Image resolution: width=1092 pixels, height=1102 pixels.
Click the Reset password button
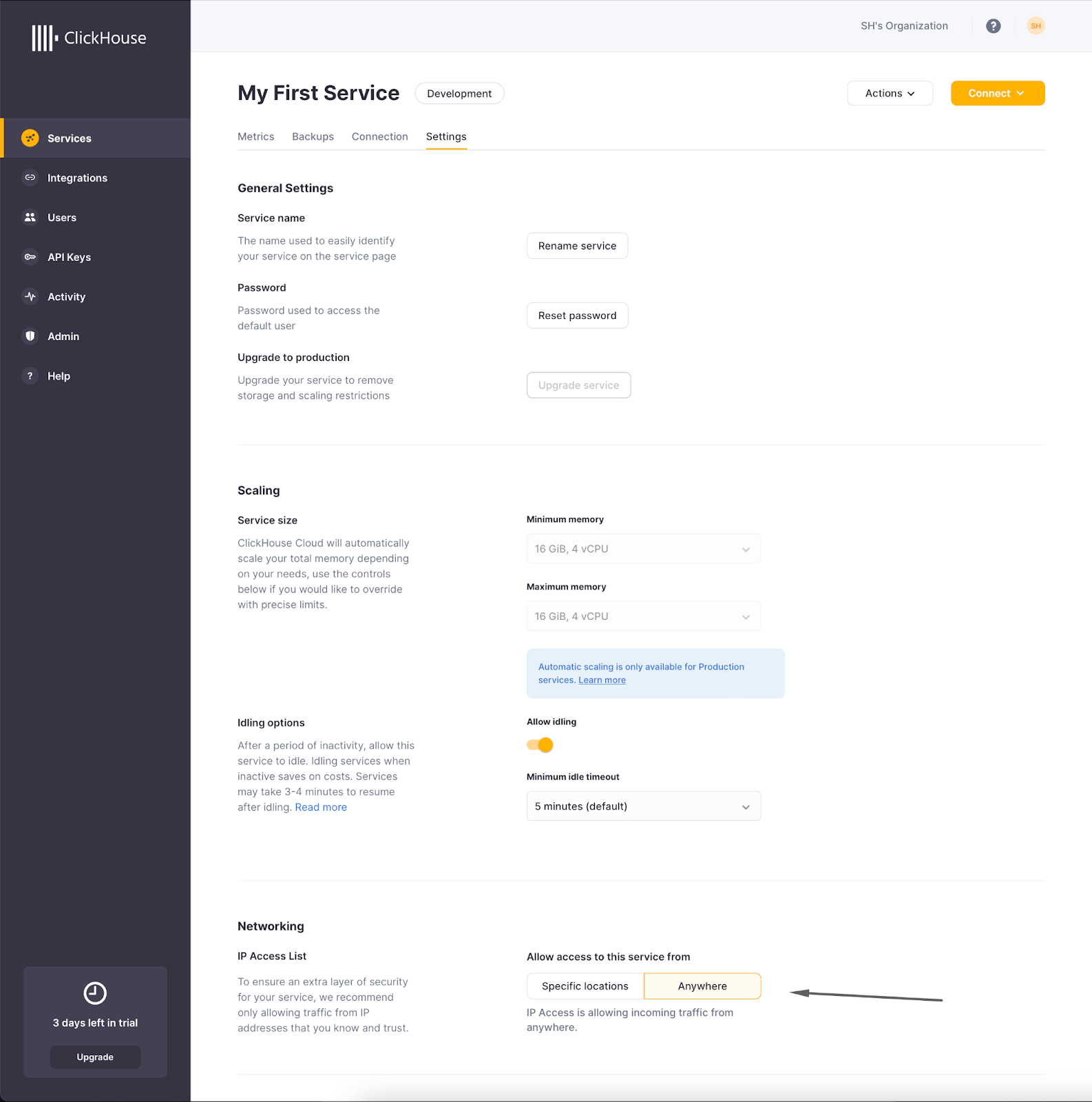[x=577, y=315]
